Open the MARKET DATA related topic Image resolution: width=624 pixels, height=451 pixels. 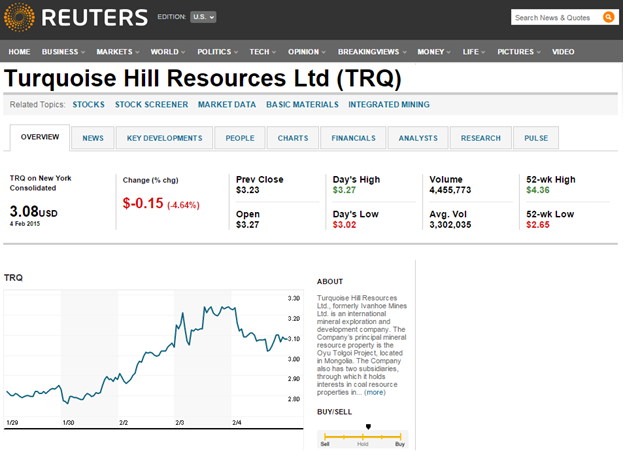click(227, 104)
